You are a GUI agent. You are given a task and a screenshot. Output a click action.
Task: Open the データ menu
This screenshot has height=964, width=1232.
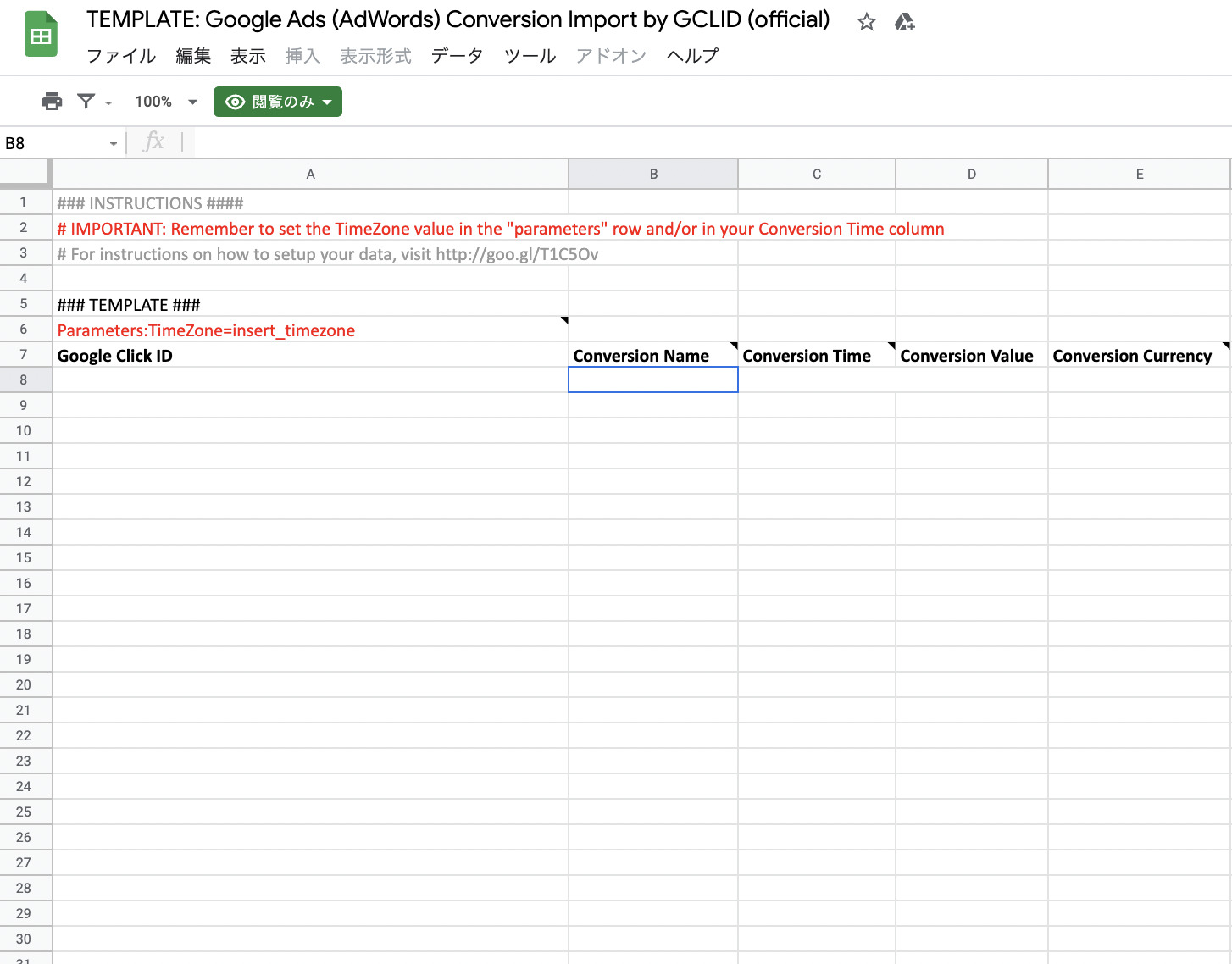457,56
